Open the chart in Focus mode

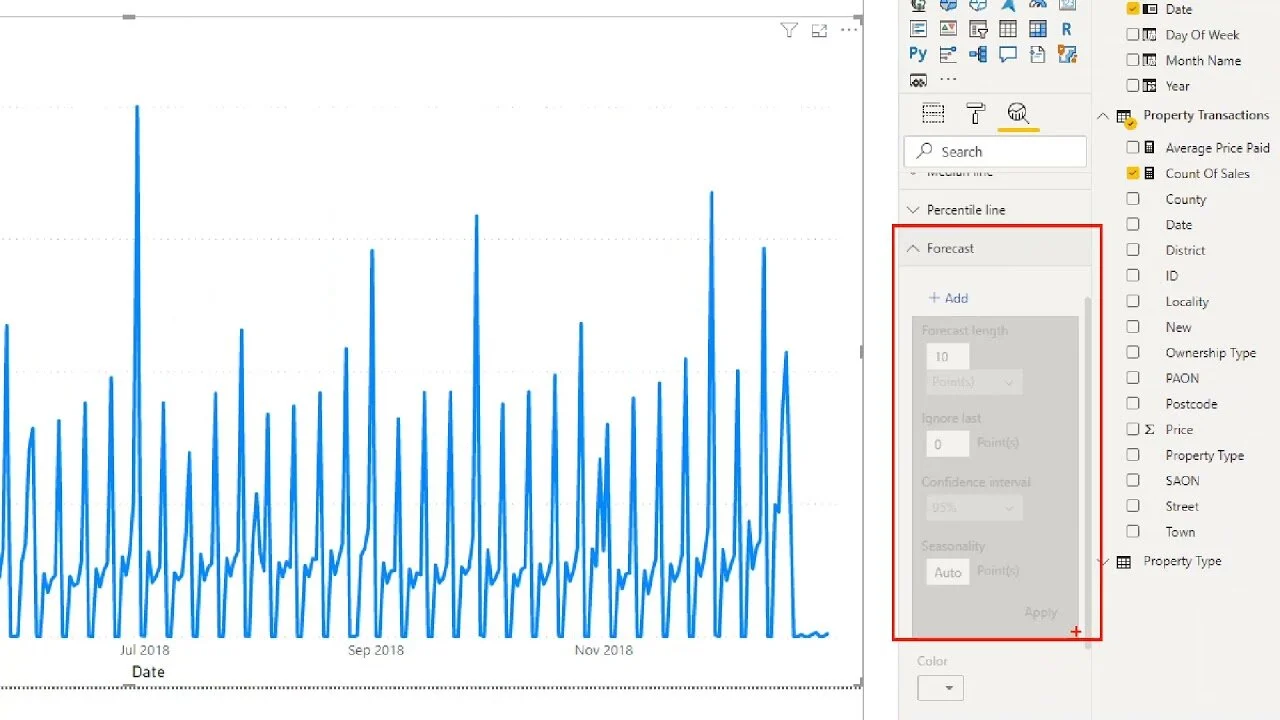(x=819, y=30)
